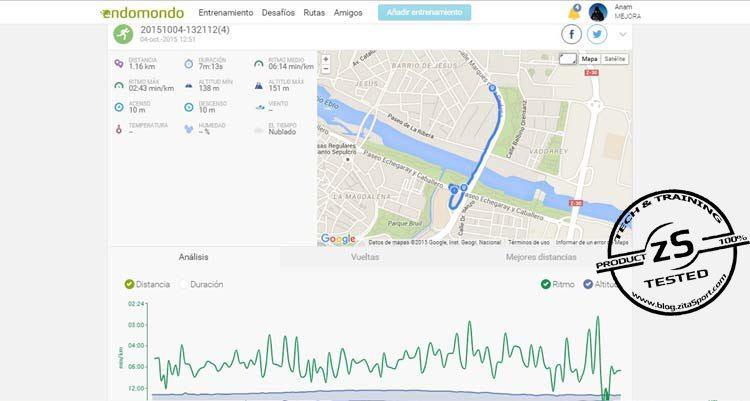This screenshot has height=401, width=750.
Task: Toggle the Ritmo graph checkbox
Action: [545, 284]
